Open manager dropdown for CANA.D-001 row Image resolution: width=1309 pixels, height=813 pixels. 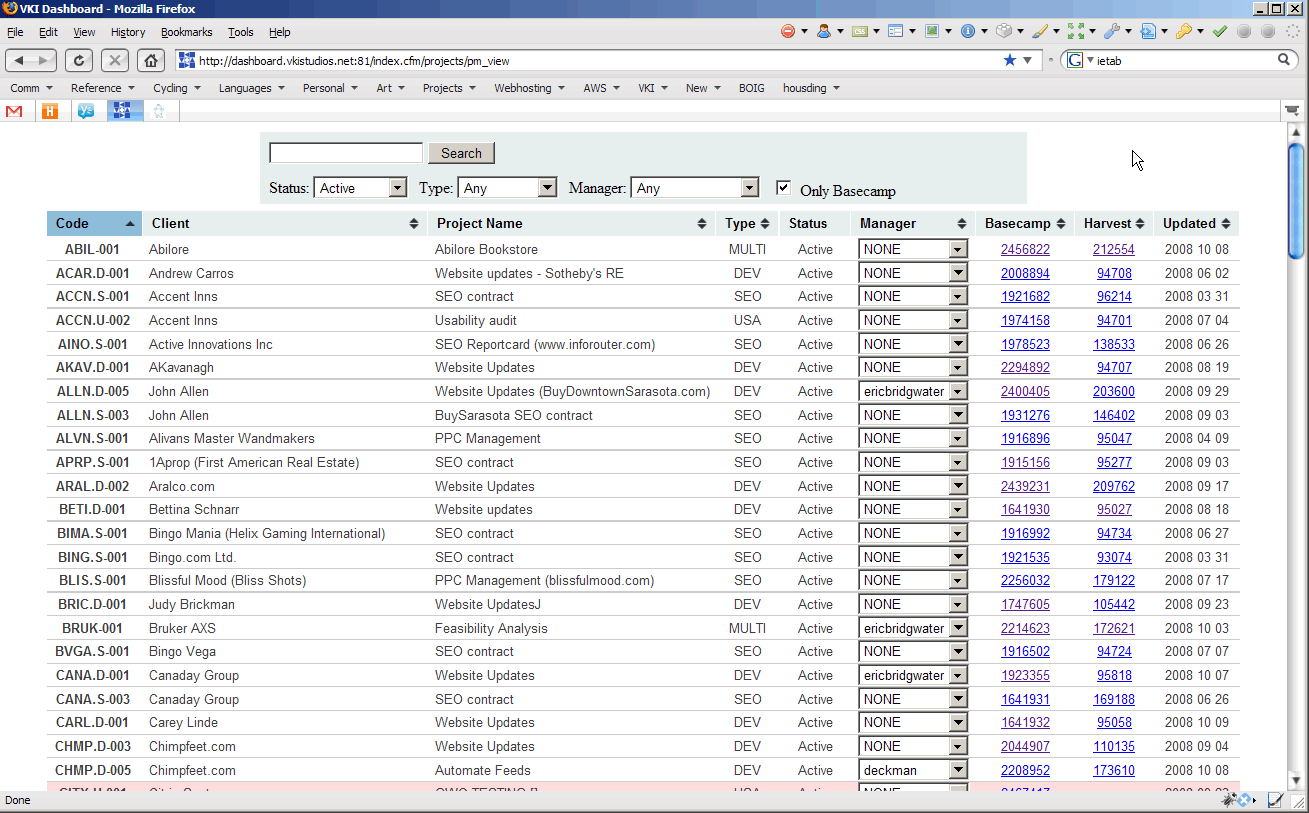tap(913, 676)
